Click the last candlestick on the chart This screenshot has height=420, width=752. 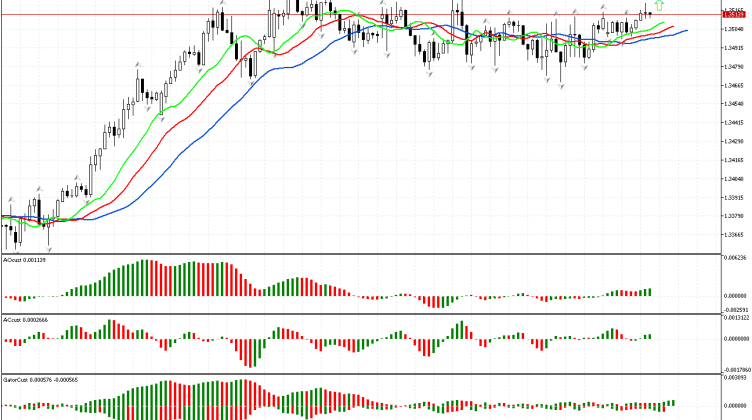click(649, 13)
